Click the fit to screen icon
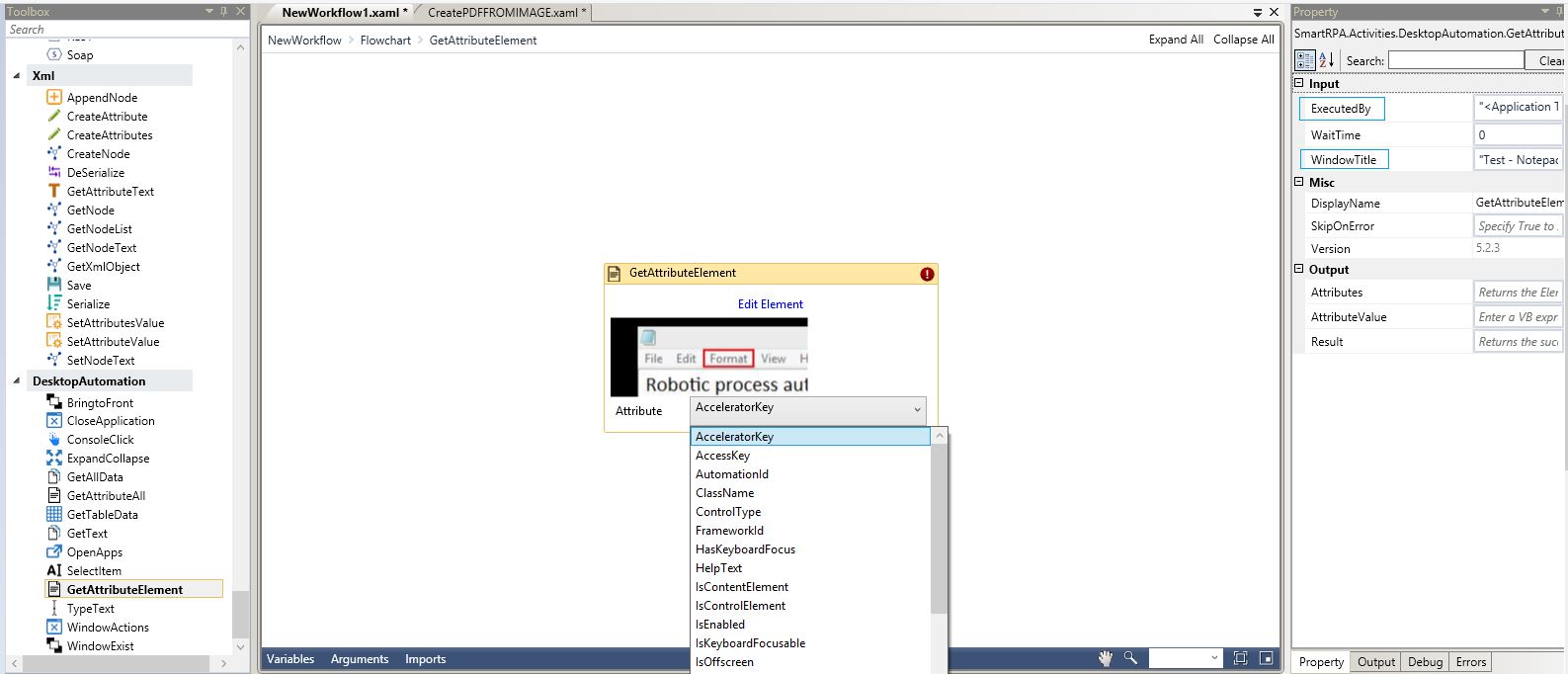The width and height of the screenshot is (1568, 674). coord(1240,658)
